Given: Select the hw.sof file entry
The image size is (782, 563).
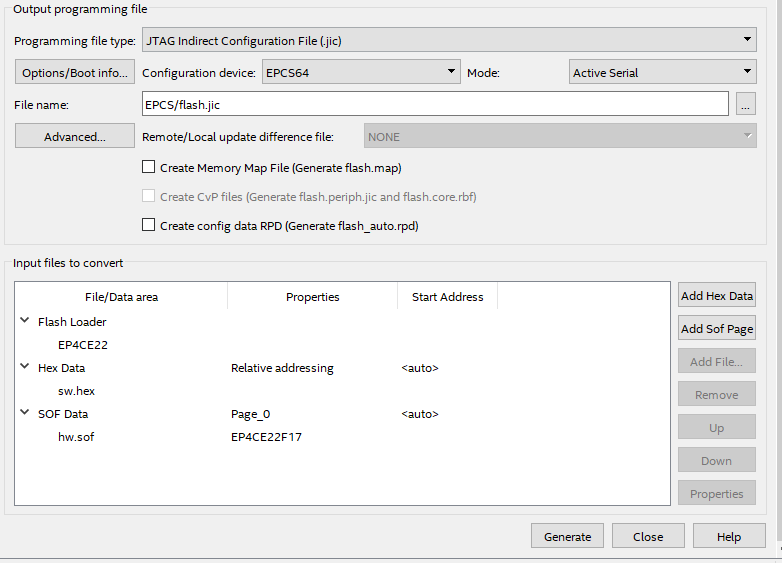Looking at the screenshot, I should pyautogui.click(x=76, y=437).
